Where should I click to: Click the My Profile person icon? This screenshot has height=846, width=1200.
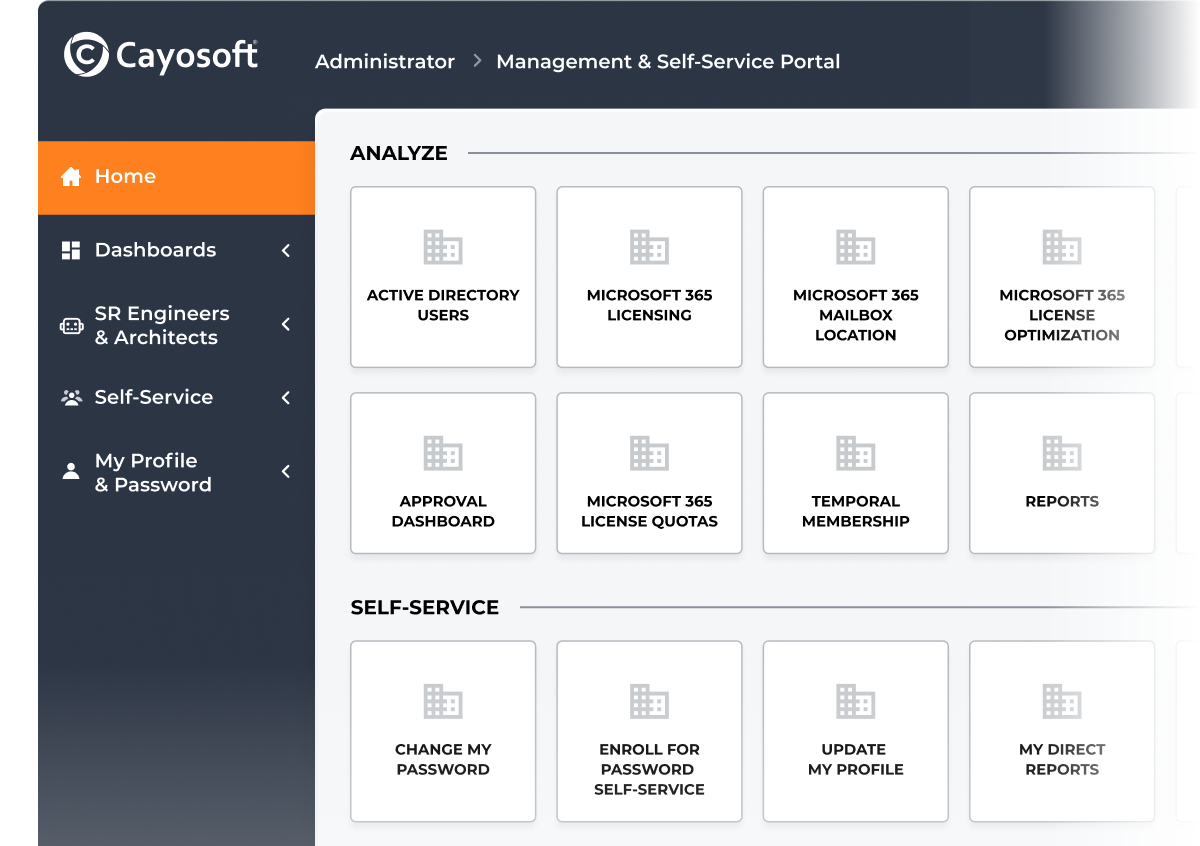click(x=71, y=471)
